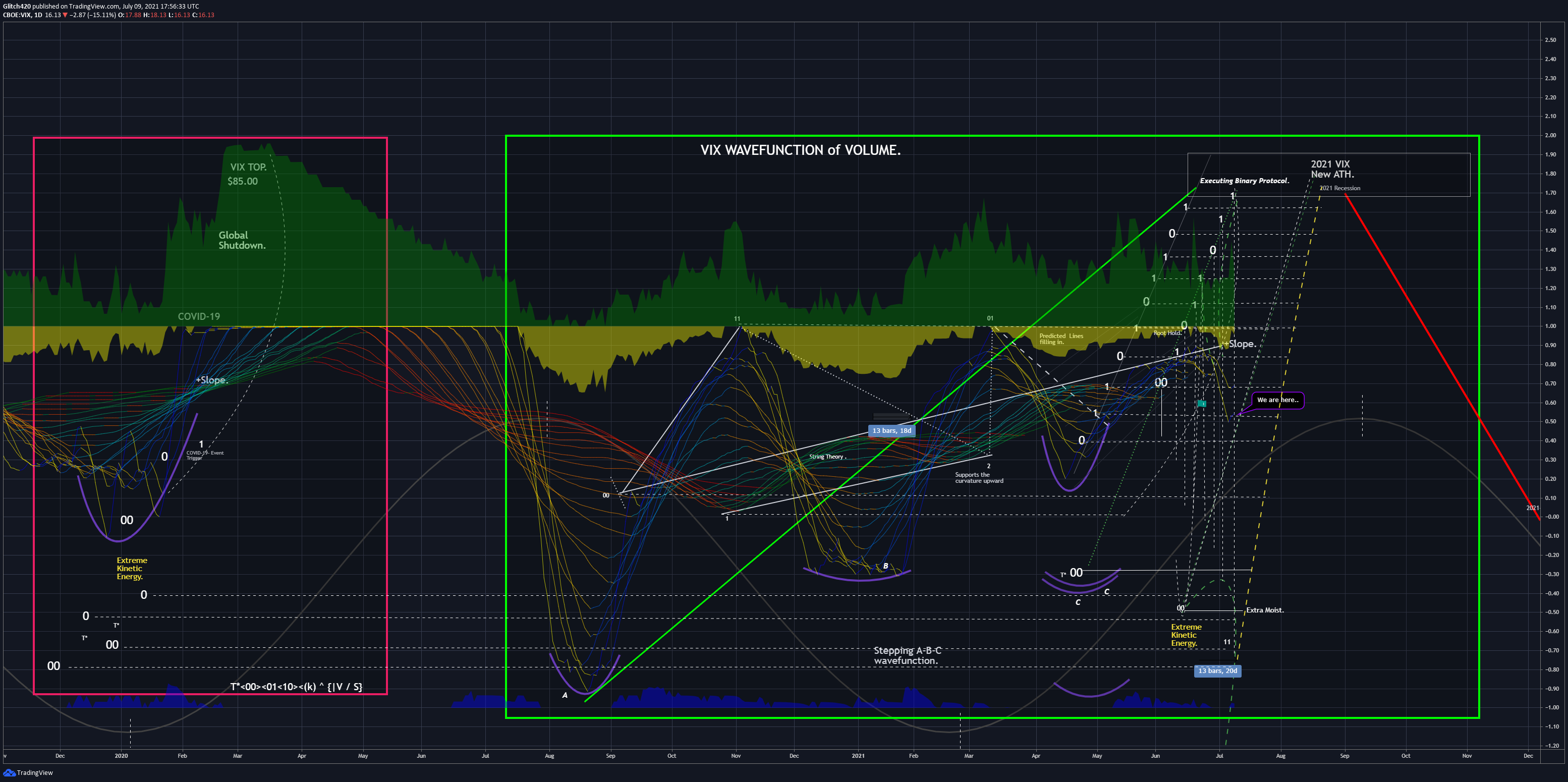Click the 'COVID-19- Event Trigger' small note
This screenshot has width=1568, height=782.
coord(204,455)
